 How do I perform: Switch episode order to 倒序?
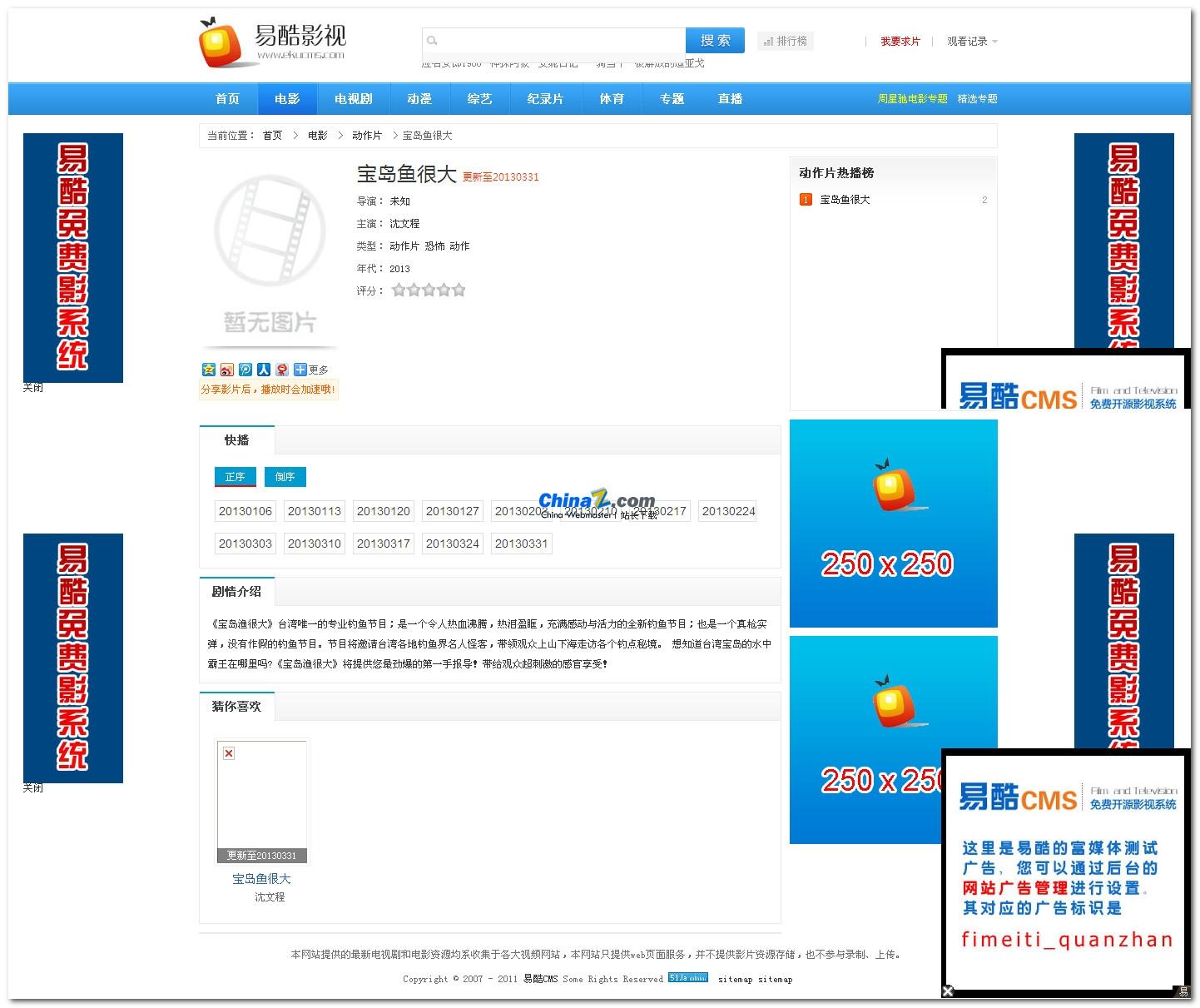click(x=285, y=477)
